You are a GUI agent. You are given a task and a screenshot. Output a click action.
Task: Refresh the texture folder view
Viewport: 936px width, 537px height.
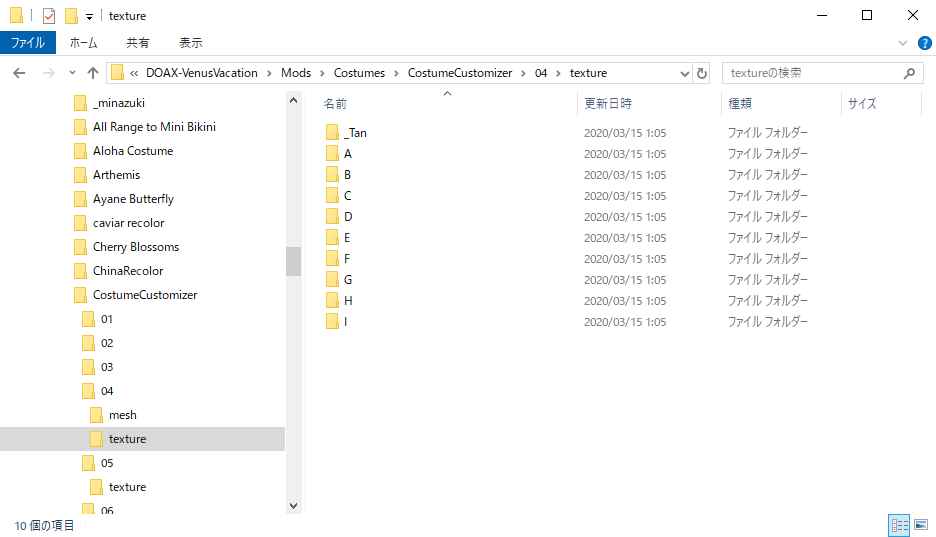702,73
